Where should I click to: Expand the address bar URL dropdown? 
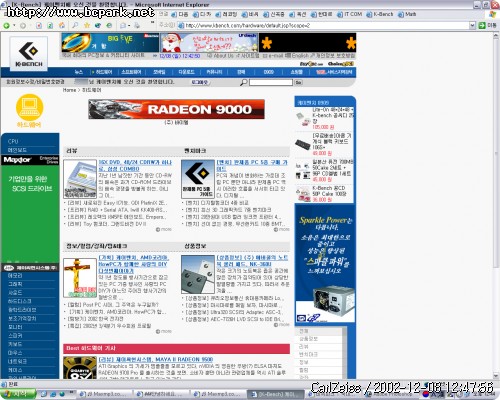472,25
